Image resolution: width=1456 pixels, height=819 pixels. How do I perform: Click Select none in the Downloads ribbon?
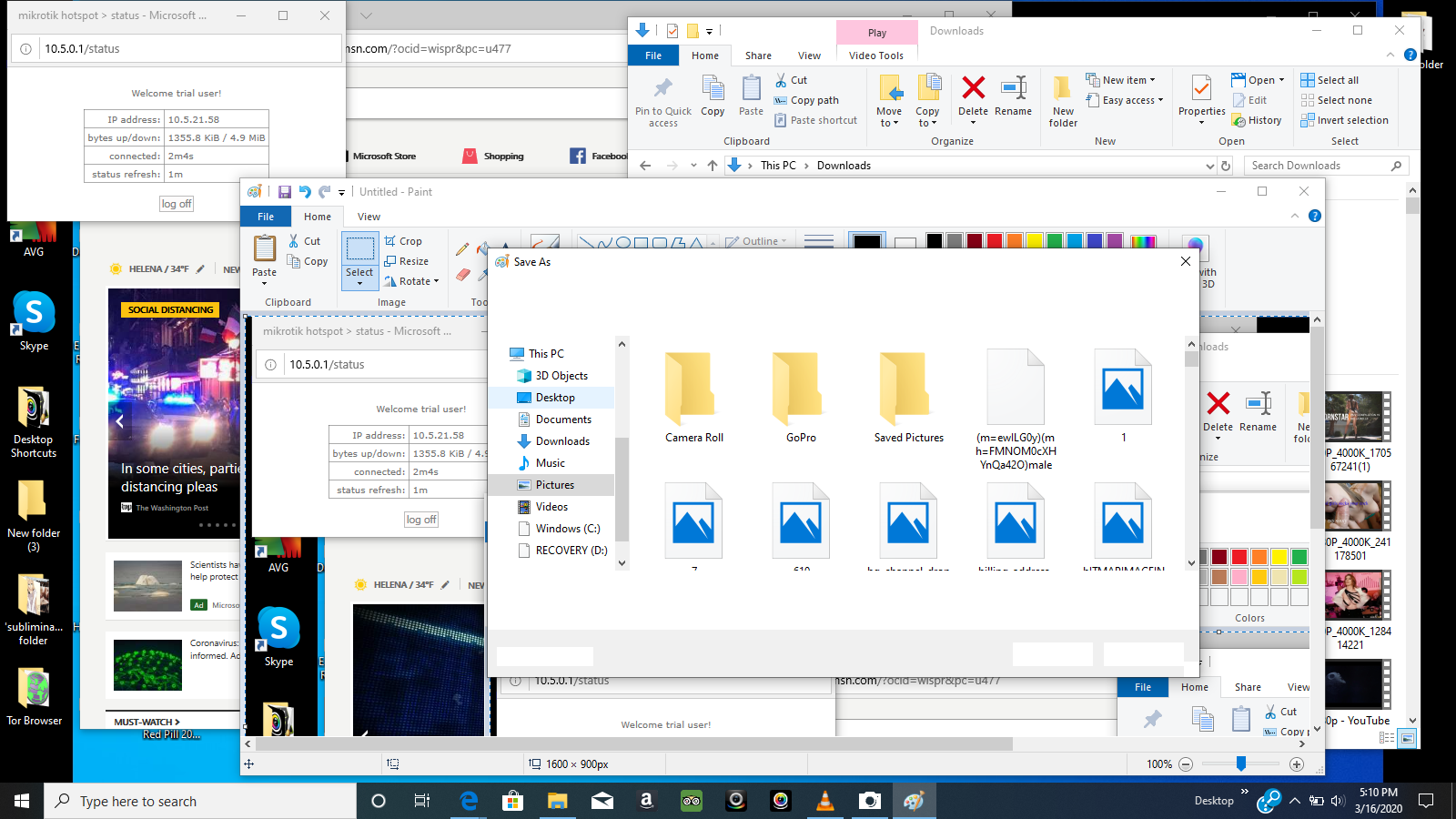click(1337, 100)
